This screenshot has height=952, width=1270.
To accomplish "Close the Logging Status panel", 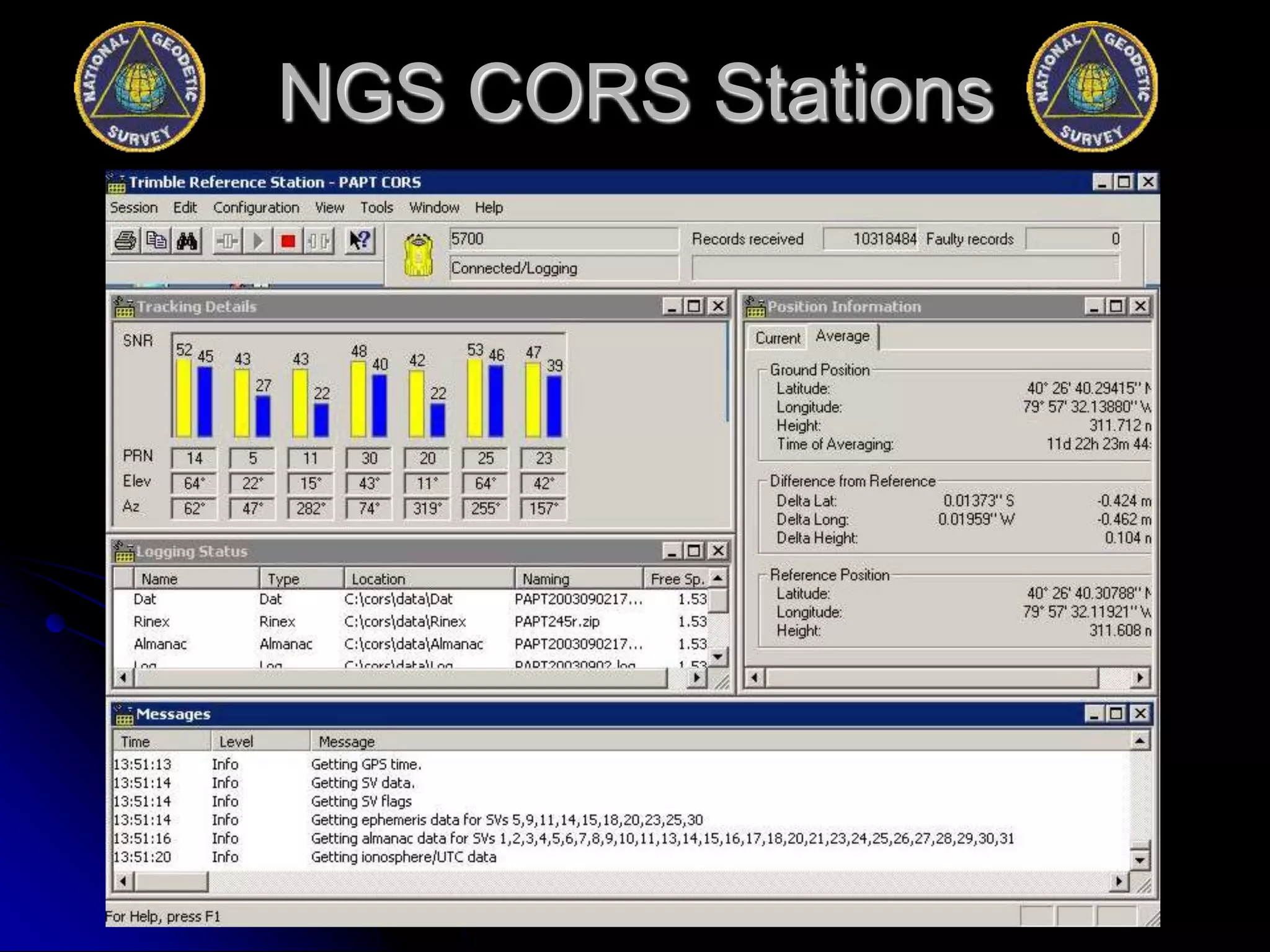I will pos(717,551).
